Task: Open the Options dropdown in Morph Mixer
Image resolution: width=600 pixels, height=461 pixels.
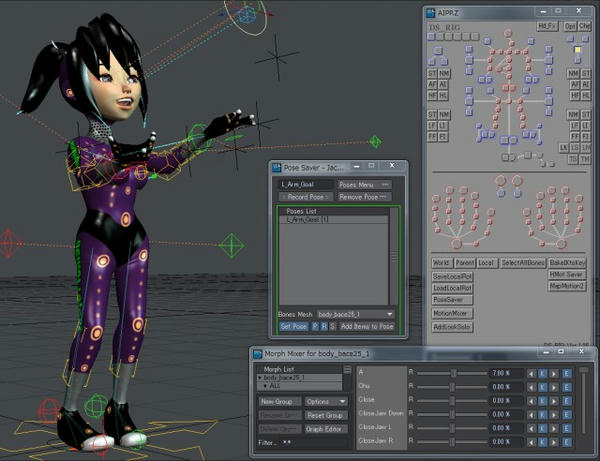Action: click(326, 402)
